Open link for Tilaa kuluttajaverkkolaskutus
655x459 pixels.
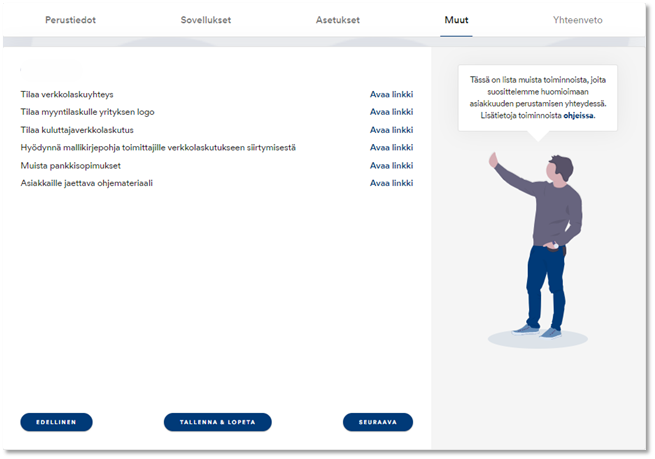[391, 130]
